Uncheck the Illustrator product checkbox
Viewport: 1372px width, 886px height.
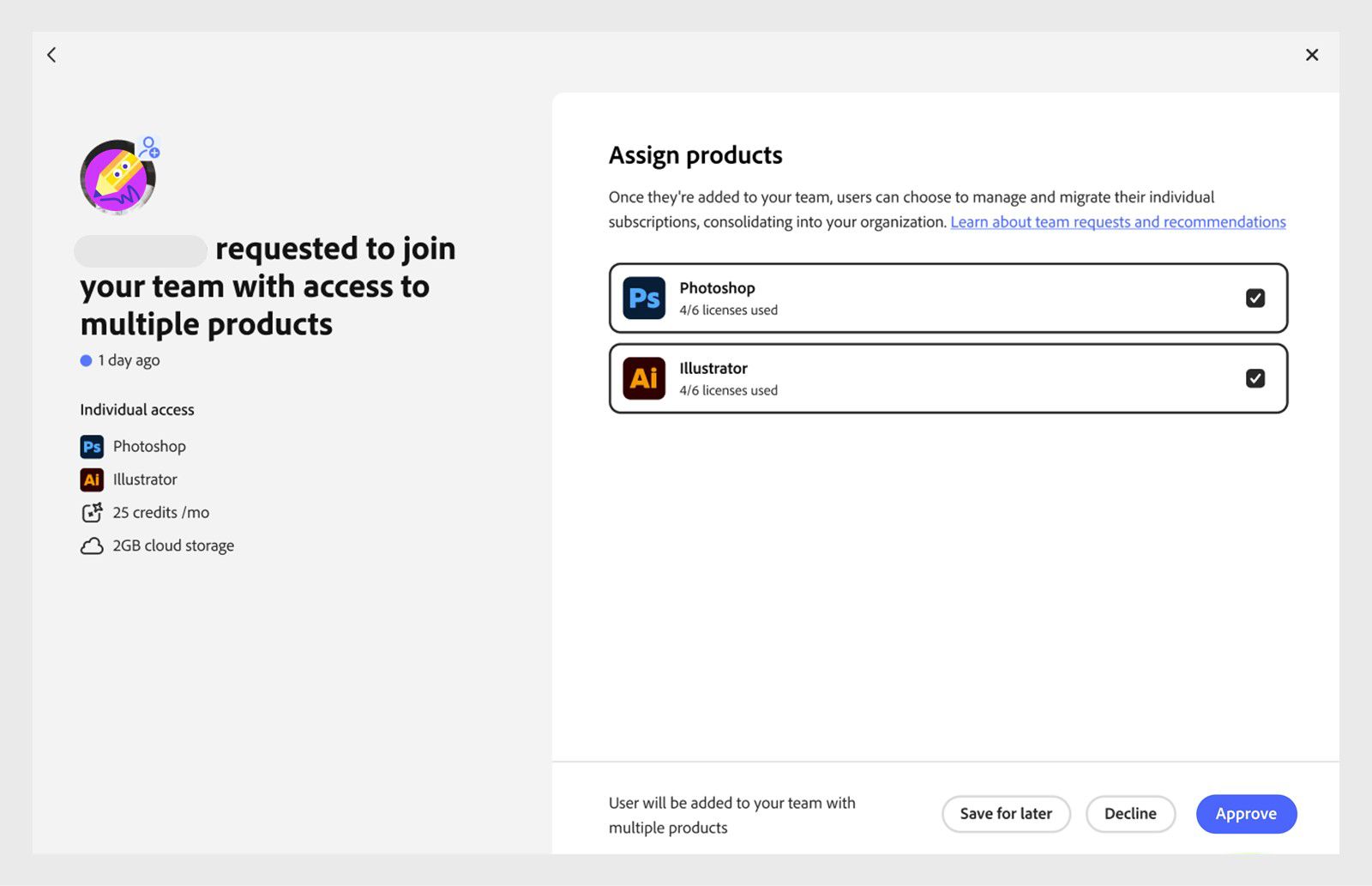1255,378
